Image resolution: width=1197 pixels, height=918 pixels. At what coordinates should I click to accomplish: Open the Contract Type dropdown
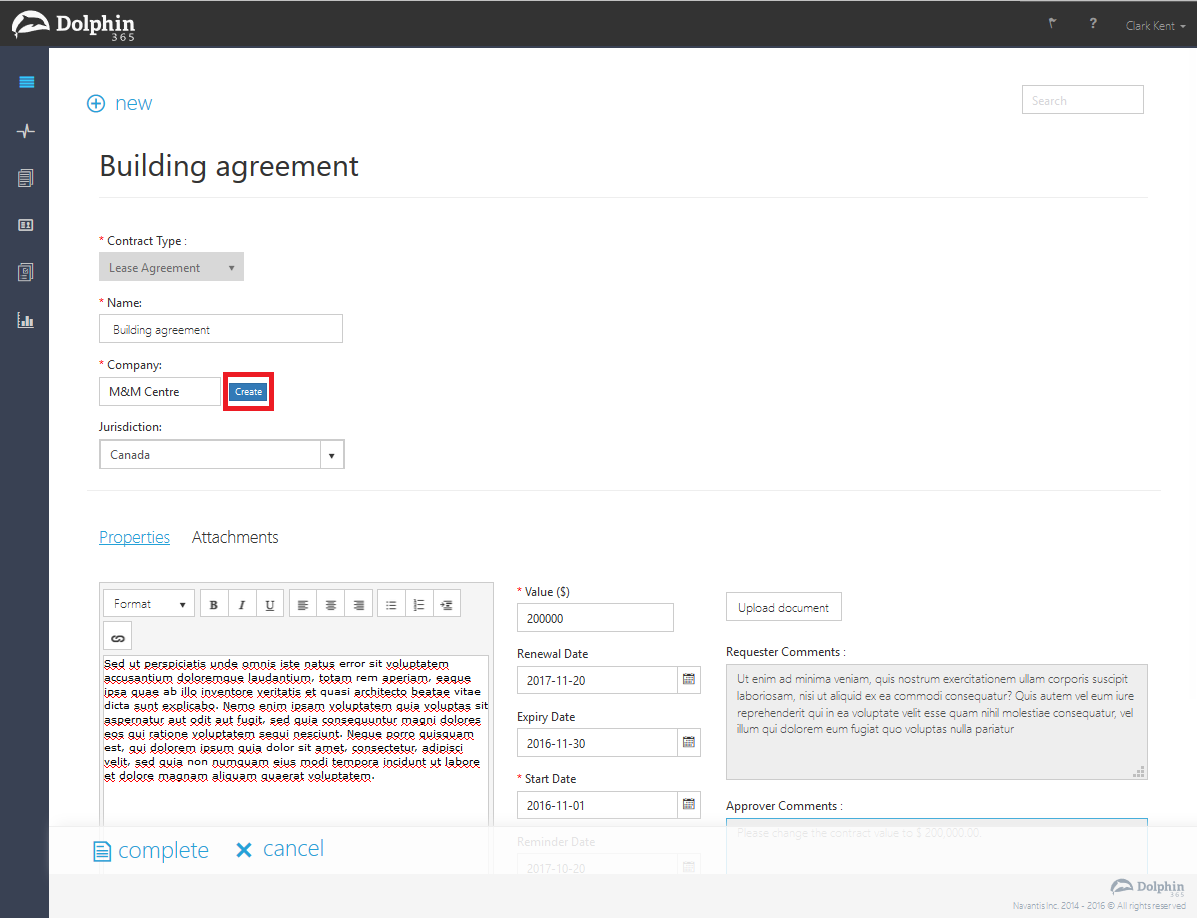(172, 267)
